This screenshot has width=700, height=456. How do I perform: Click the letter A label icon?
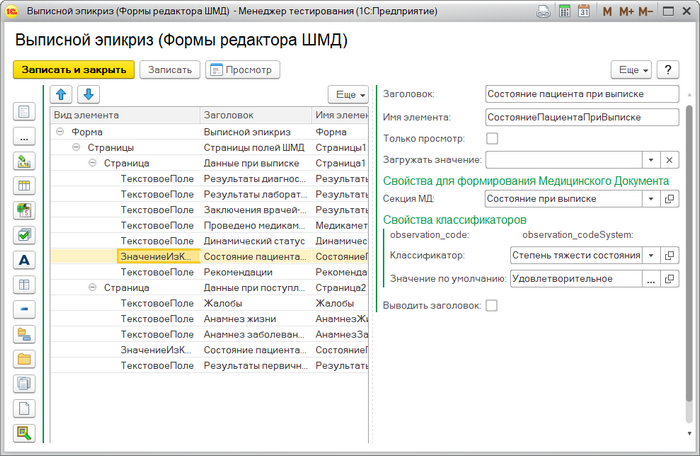tap(24, 260)
